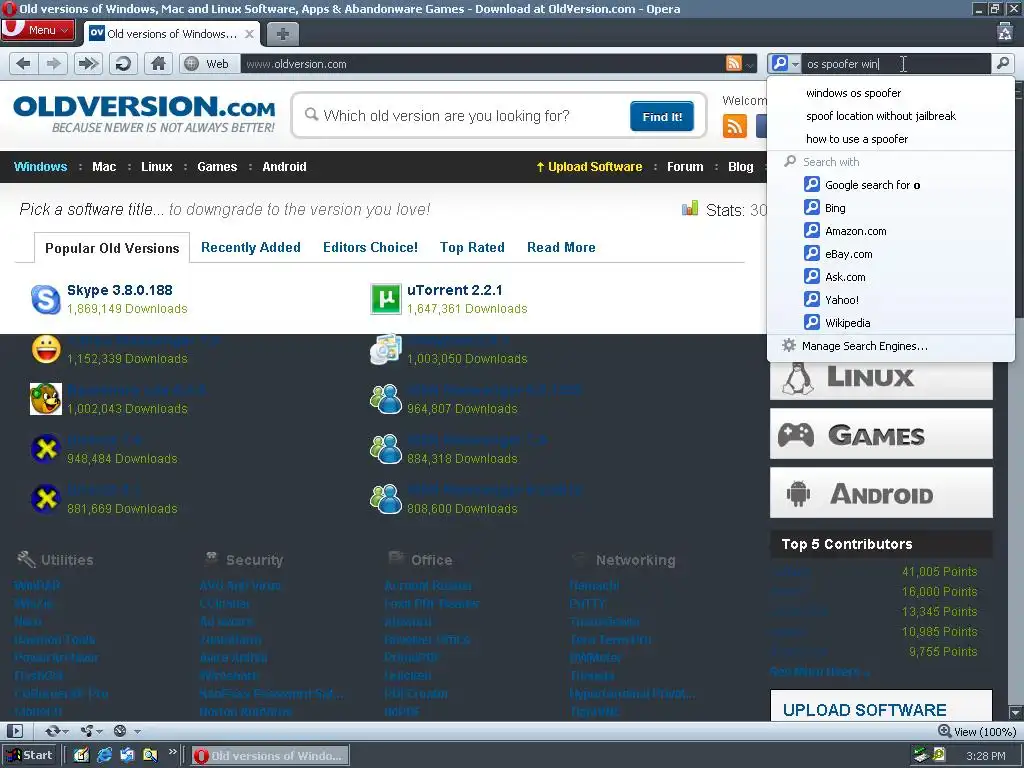Open a new tab with plus button
Viewport: 1024px width, 768px height.
[282, 34]
